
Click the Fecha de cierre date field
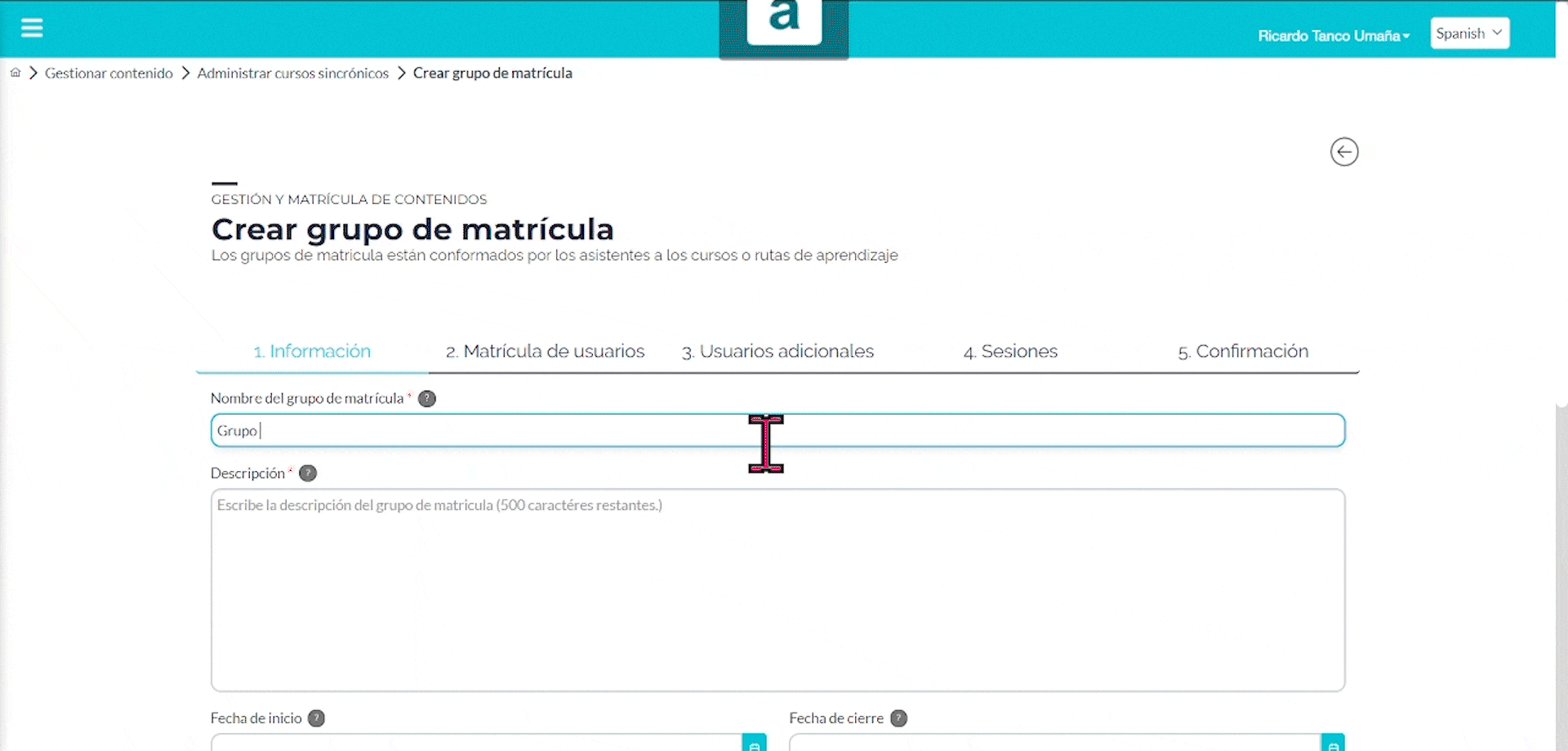[1054, 743]
